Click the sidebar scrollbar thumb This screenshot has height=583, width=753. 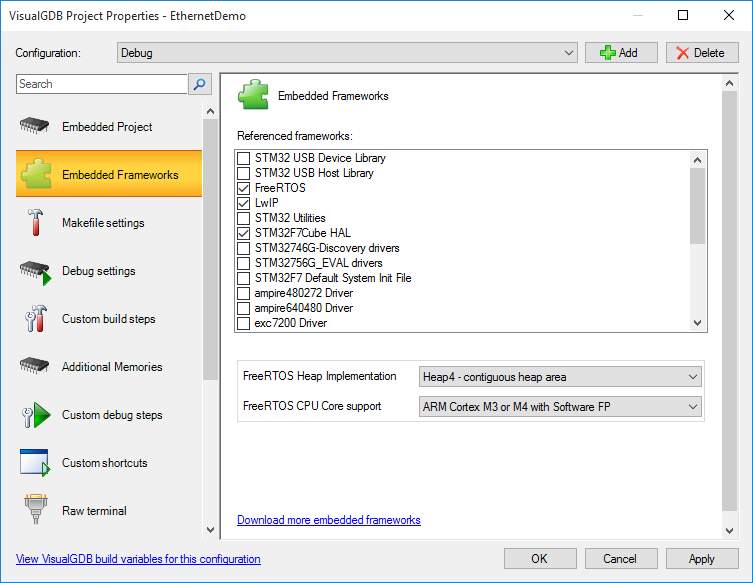(210, 250)
